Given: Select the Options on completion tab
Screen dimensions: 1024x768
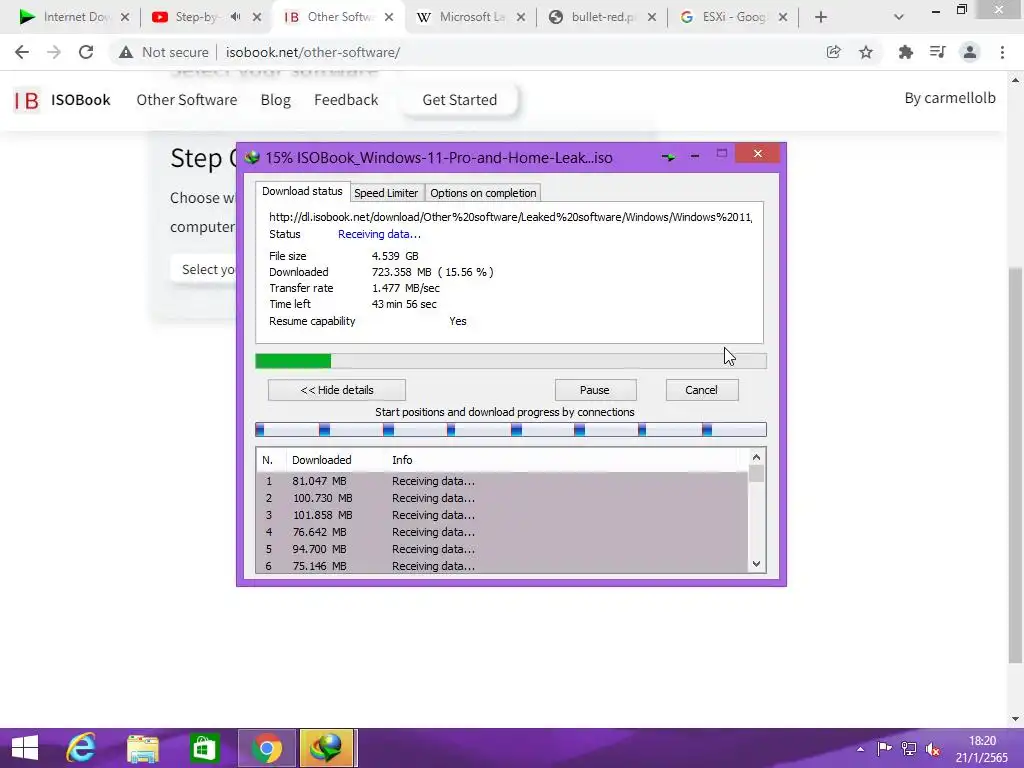Looking at the screenshot, I should pos(483,193).
